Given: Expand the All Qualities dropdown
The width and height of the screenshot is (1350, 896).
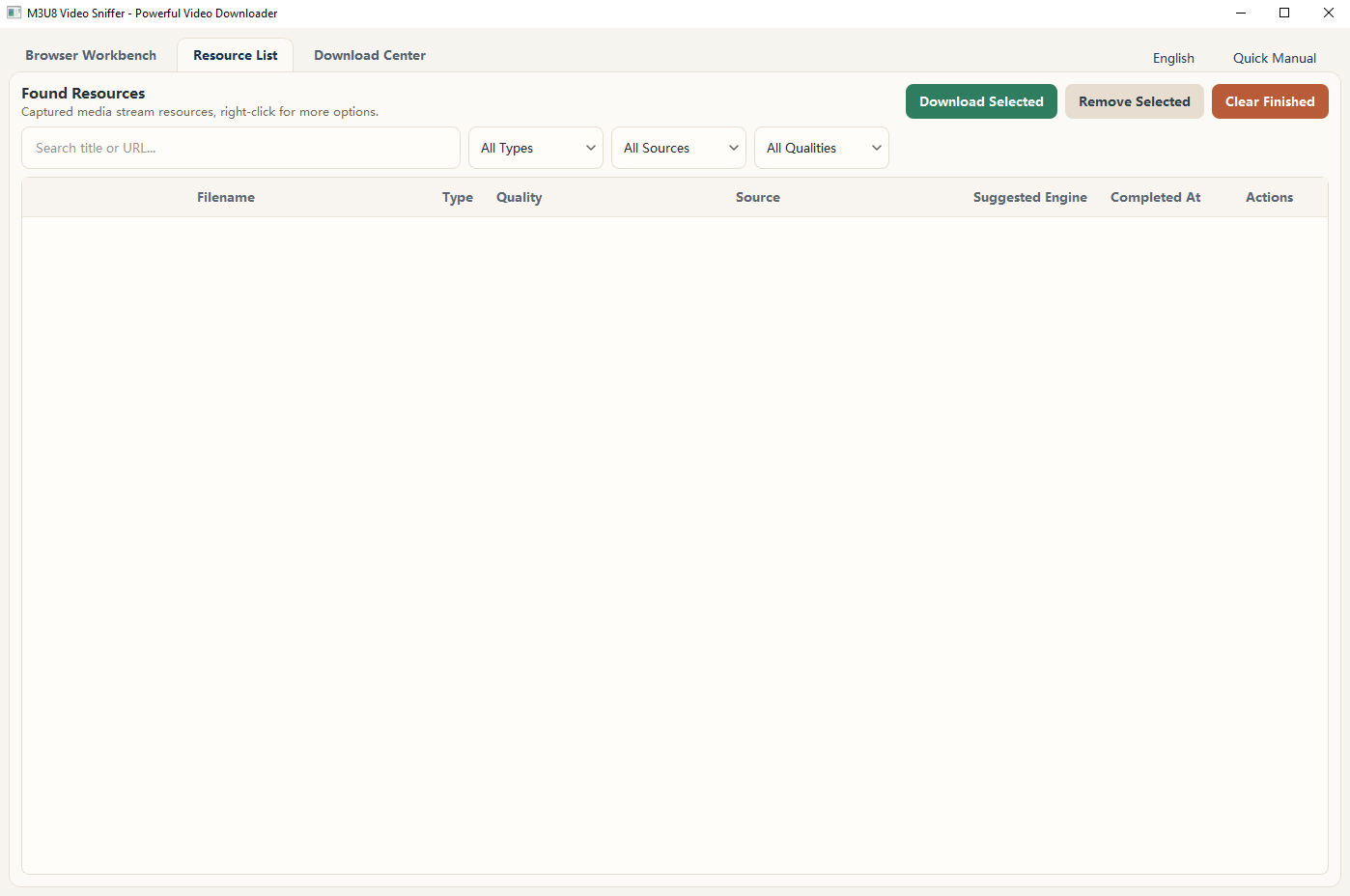Looking at the screenshot, I should 822,148.
